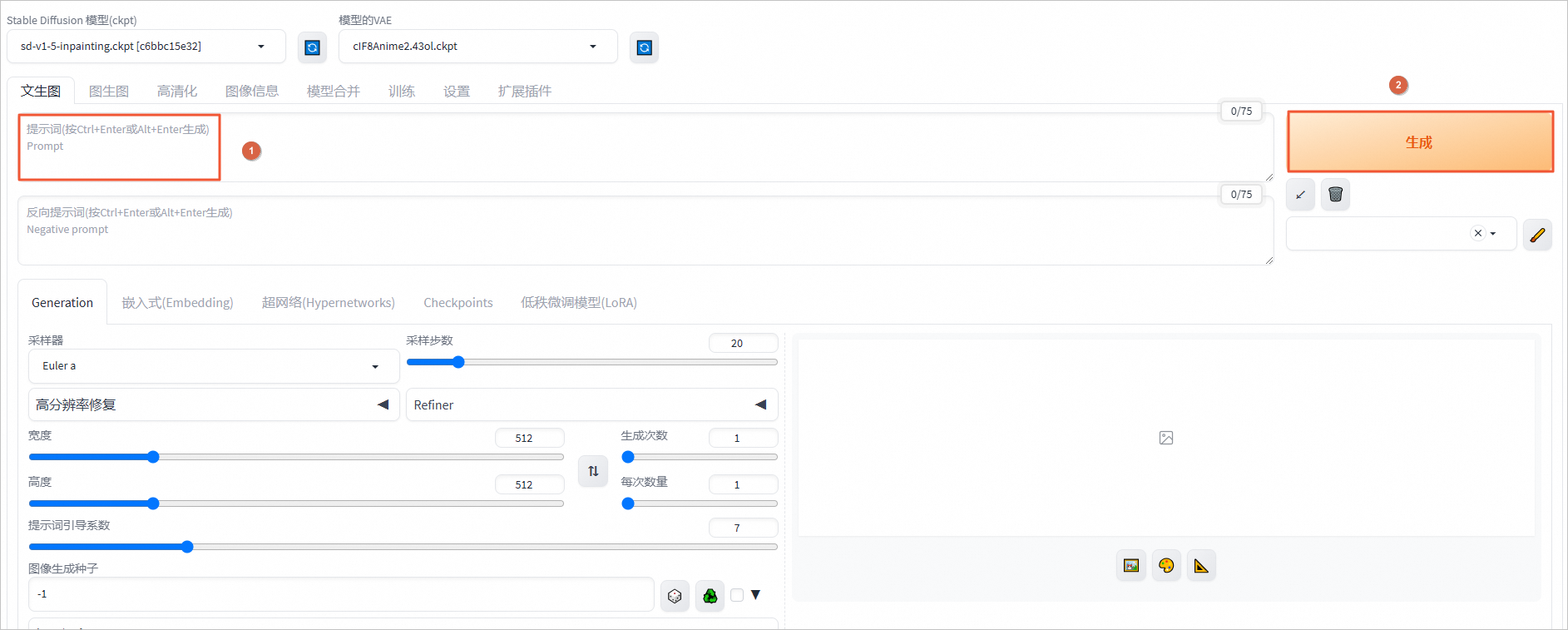1568x630 pixels.
Task: Open the prompt styles dropdown
Action: 1402,234
